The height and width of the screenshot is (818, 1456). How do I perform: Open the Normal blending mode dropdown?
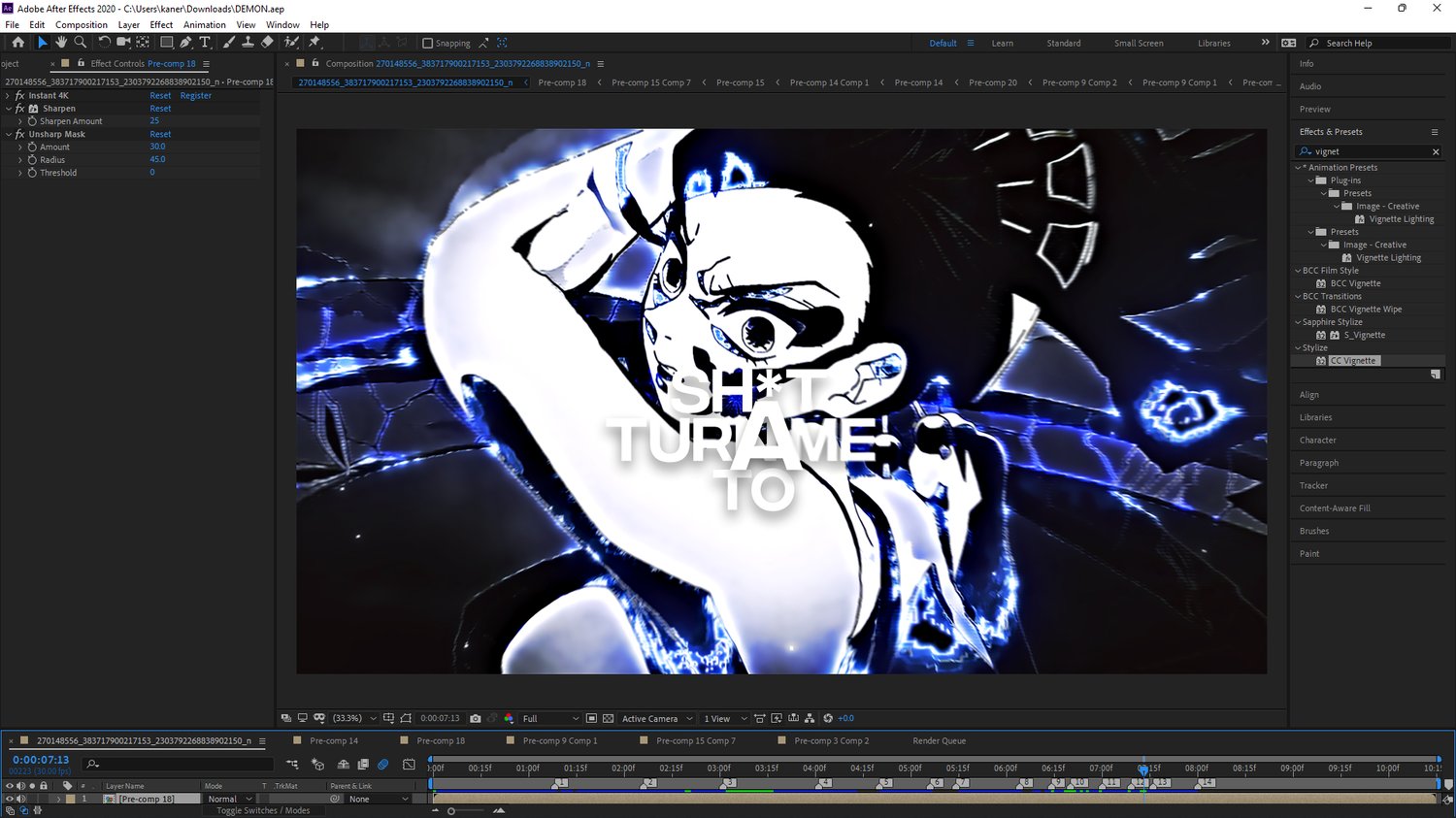(230, 800)
